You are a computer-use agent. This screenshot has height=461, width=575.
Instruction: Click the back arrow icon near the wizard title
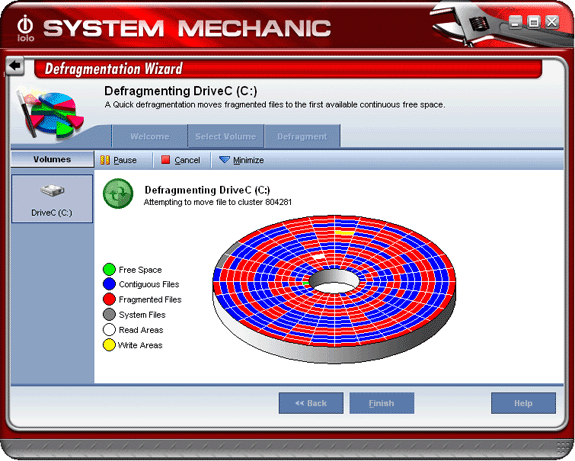(x=15, y=66)
